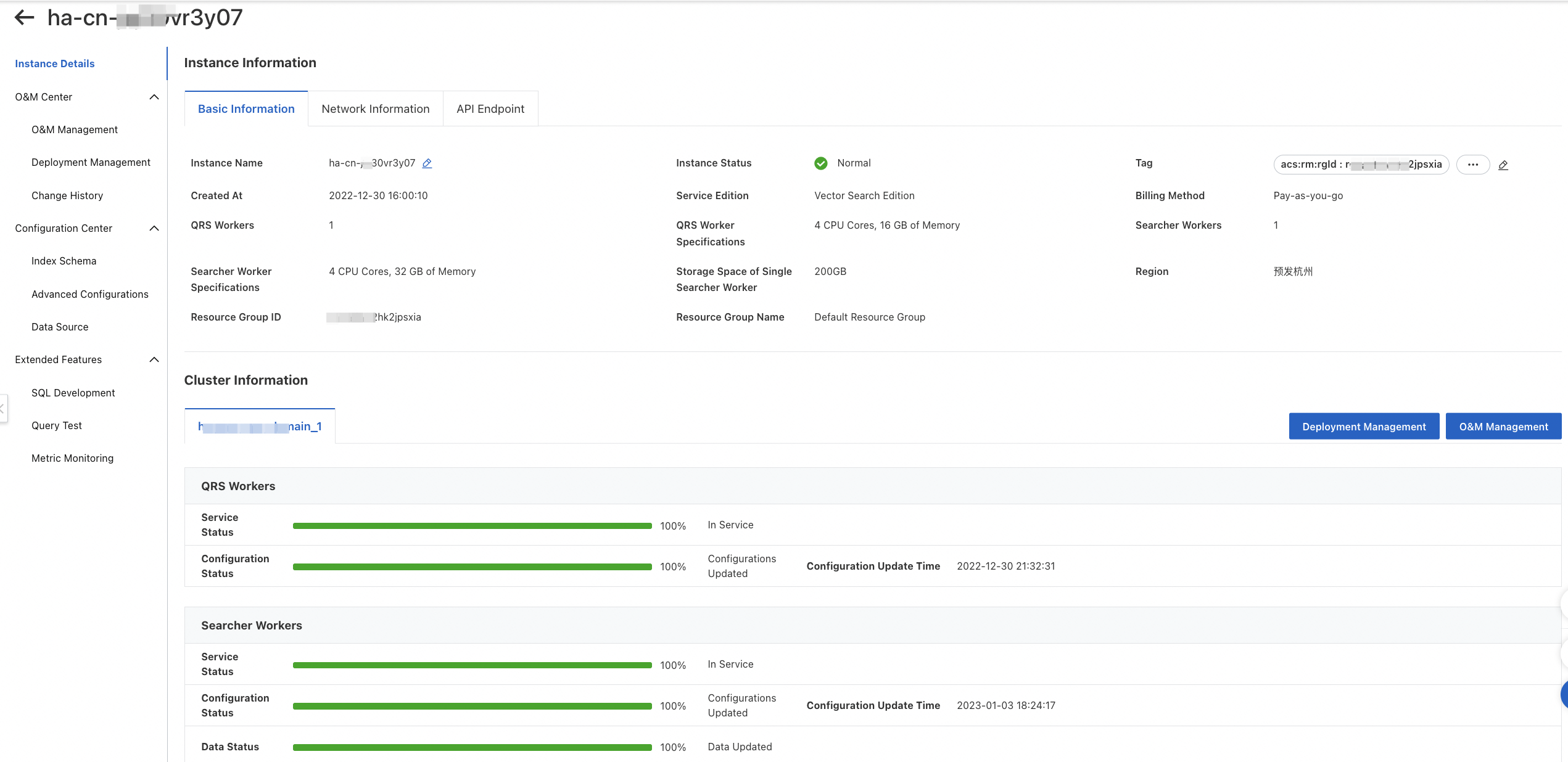Collapse the left sidebar handle

tap(3, 408)
